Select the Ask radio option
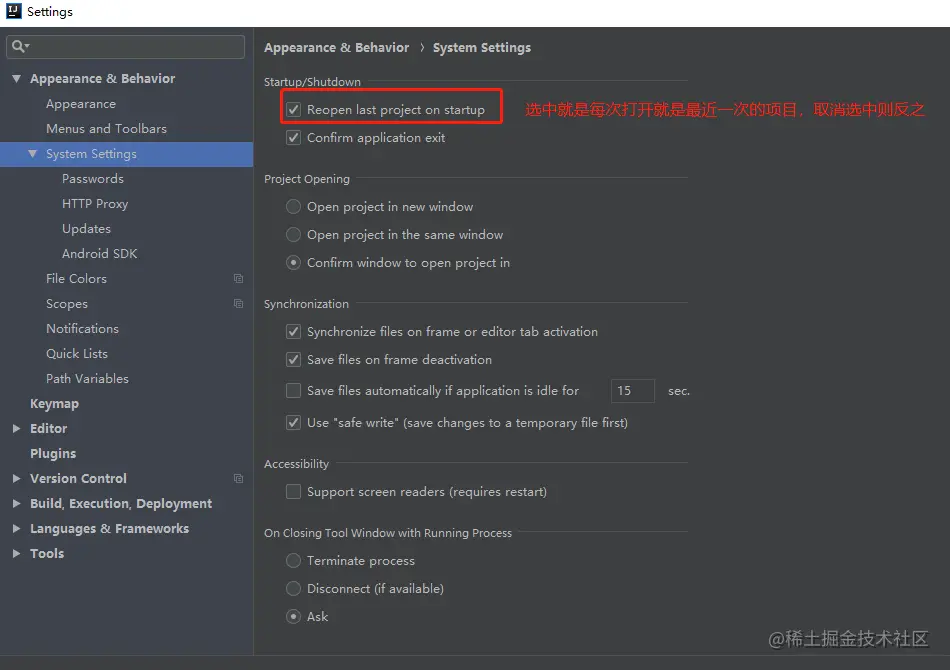This screenshot has width=950, height=670. (293, 616)
